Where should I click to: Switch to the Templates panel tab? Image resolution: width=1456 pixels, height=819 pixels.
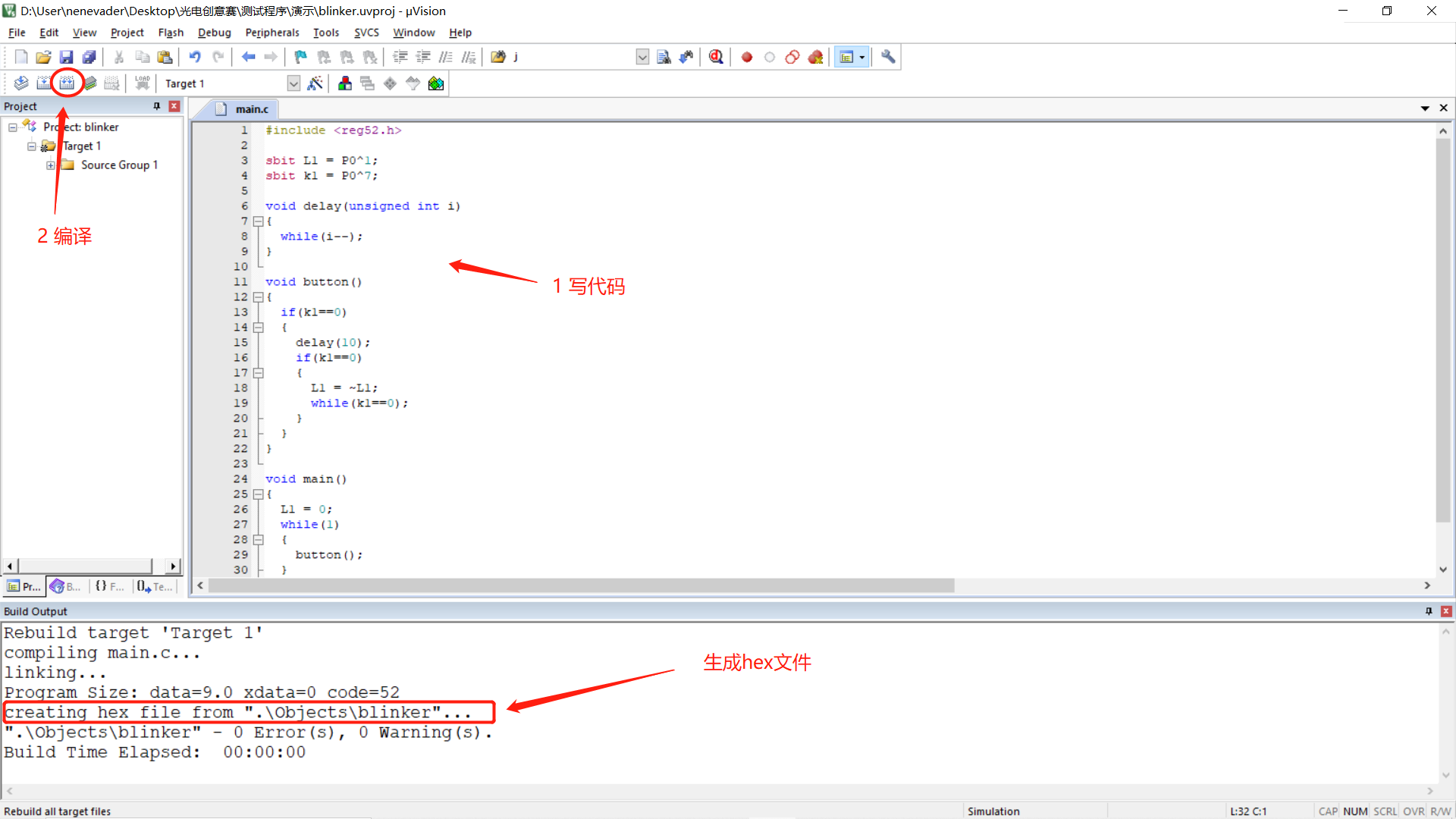pos(155,586)
